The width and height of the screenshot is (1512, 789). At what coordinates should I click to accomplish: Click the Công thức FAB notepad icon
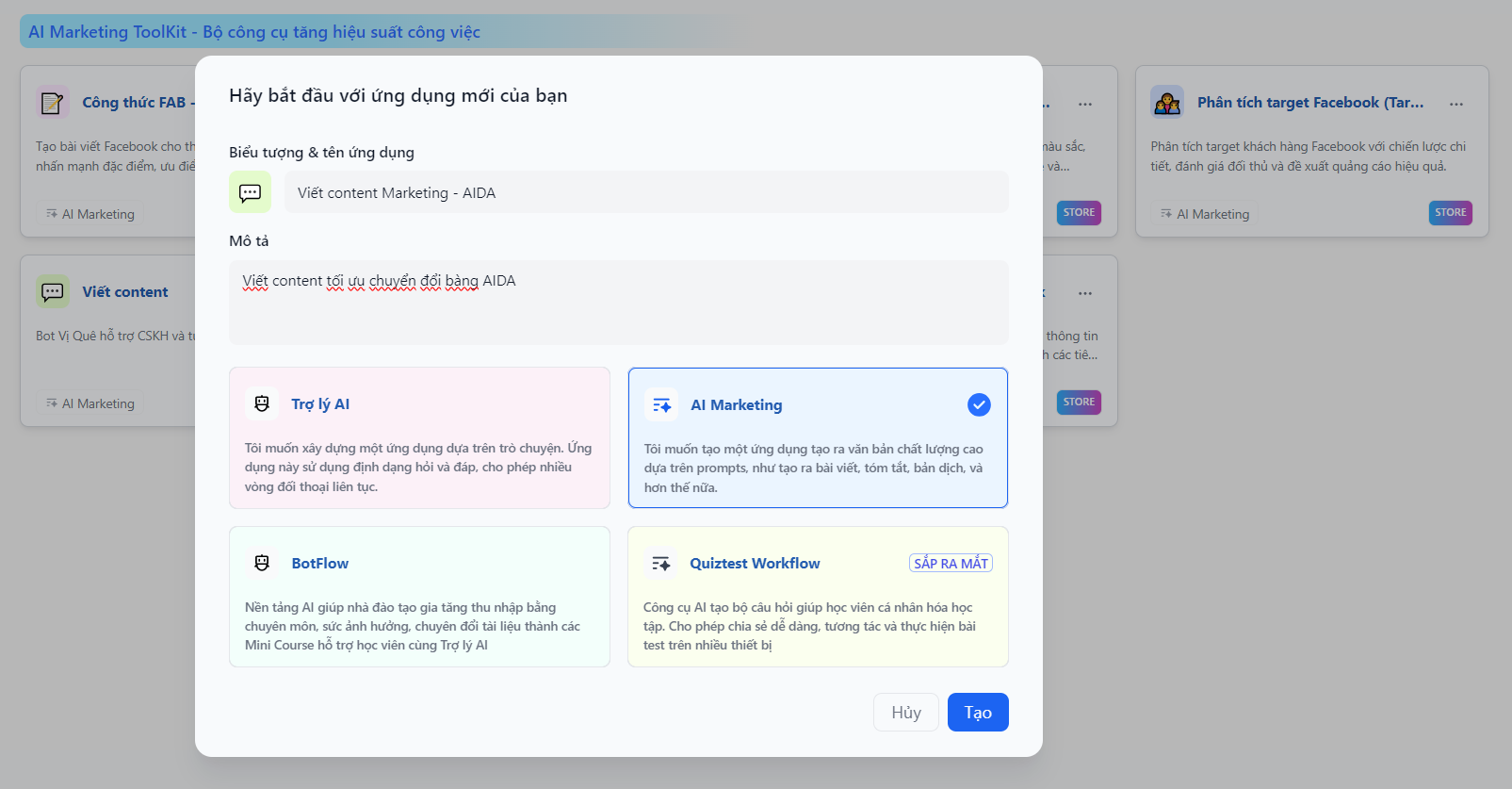click(53, 102)
